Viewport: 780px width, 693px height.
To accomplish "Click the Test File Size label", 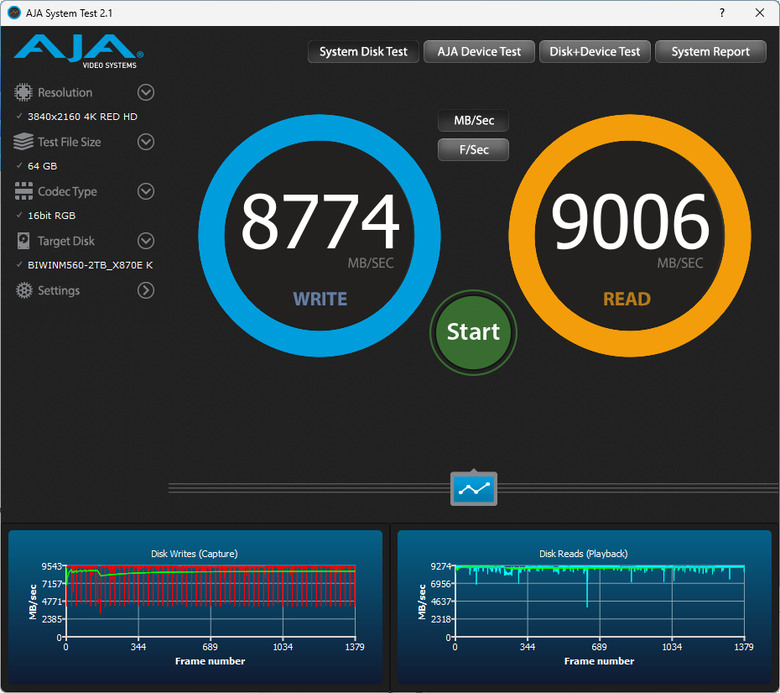I will coord(69,142).
